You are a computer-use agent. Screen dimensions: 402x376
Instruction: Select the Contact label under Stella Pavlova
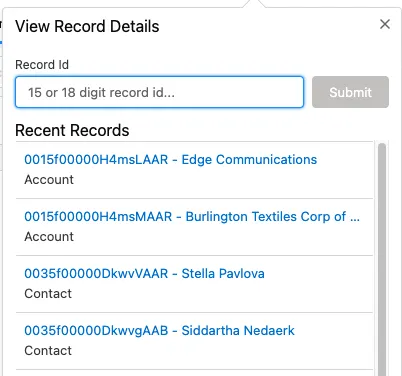tap(48, 294)
